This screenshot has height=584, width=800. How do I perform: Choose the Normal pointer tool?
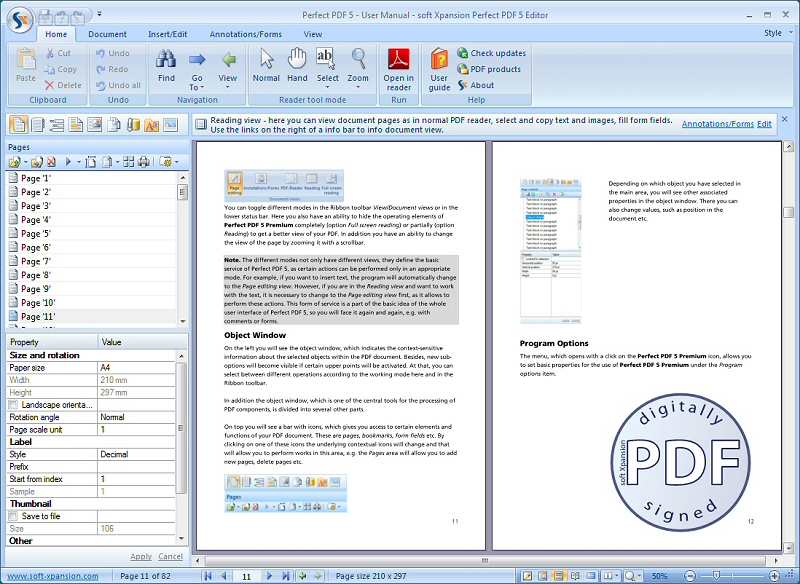tap(266, 65)
